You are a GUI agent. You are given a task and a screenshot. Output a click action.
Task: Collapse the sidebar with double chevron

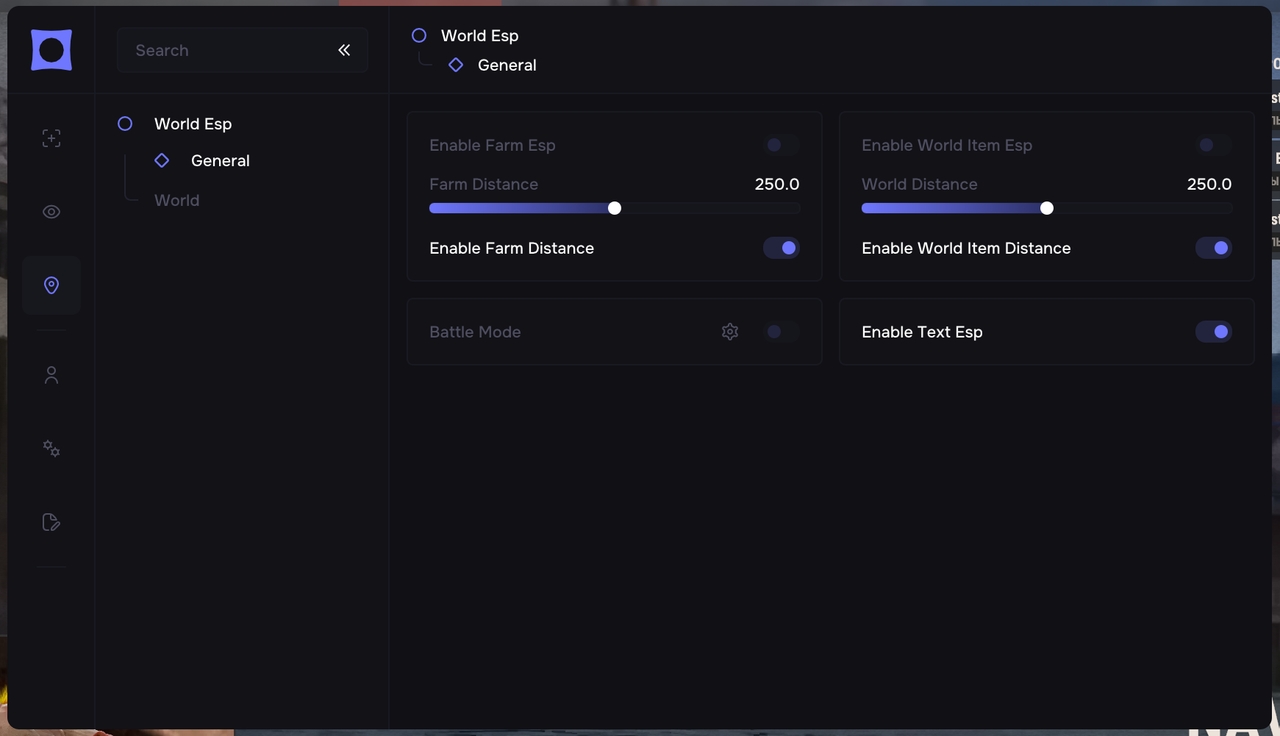pos(344,50)
